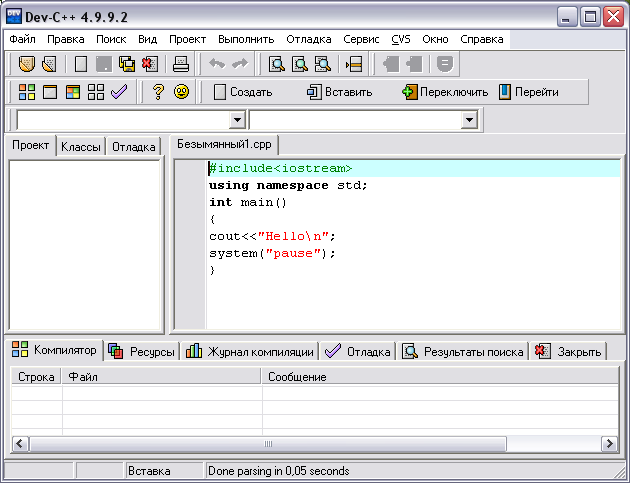This screenshot has height=483, width=630.
Task: Create a new source file from toolbar icon
Action: pos(81,64)
